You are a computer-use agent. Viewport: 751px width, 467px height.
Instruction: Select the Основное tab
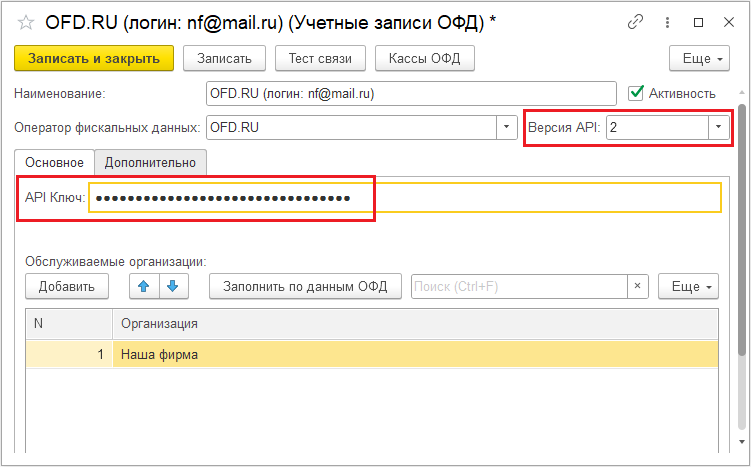point(54,162)
